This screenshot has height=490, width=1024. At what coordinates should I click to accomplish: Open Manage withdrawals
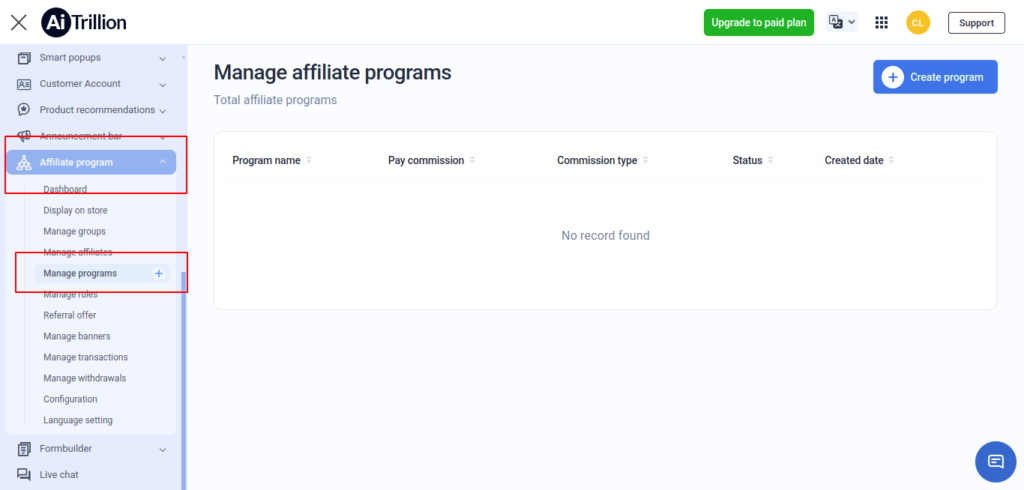click(x=85, y=378)
